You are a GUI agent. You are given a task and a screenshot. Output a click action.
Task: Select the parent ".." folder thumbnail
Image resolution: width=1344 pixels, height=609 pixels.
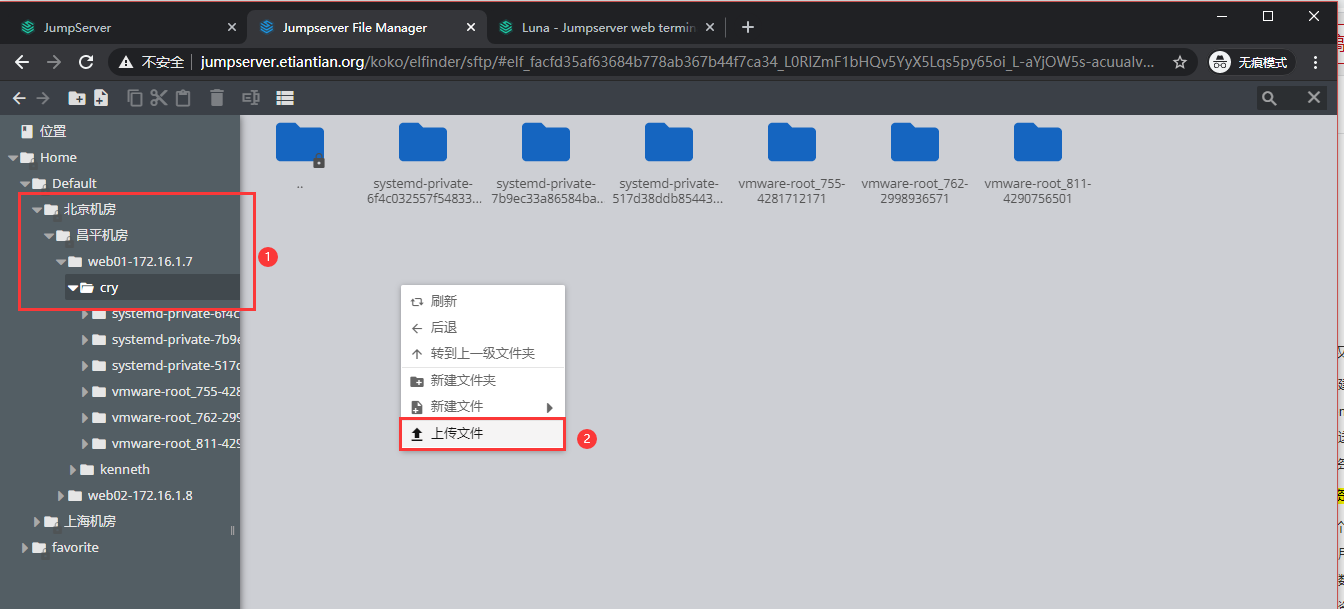pos(300,143)
